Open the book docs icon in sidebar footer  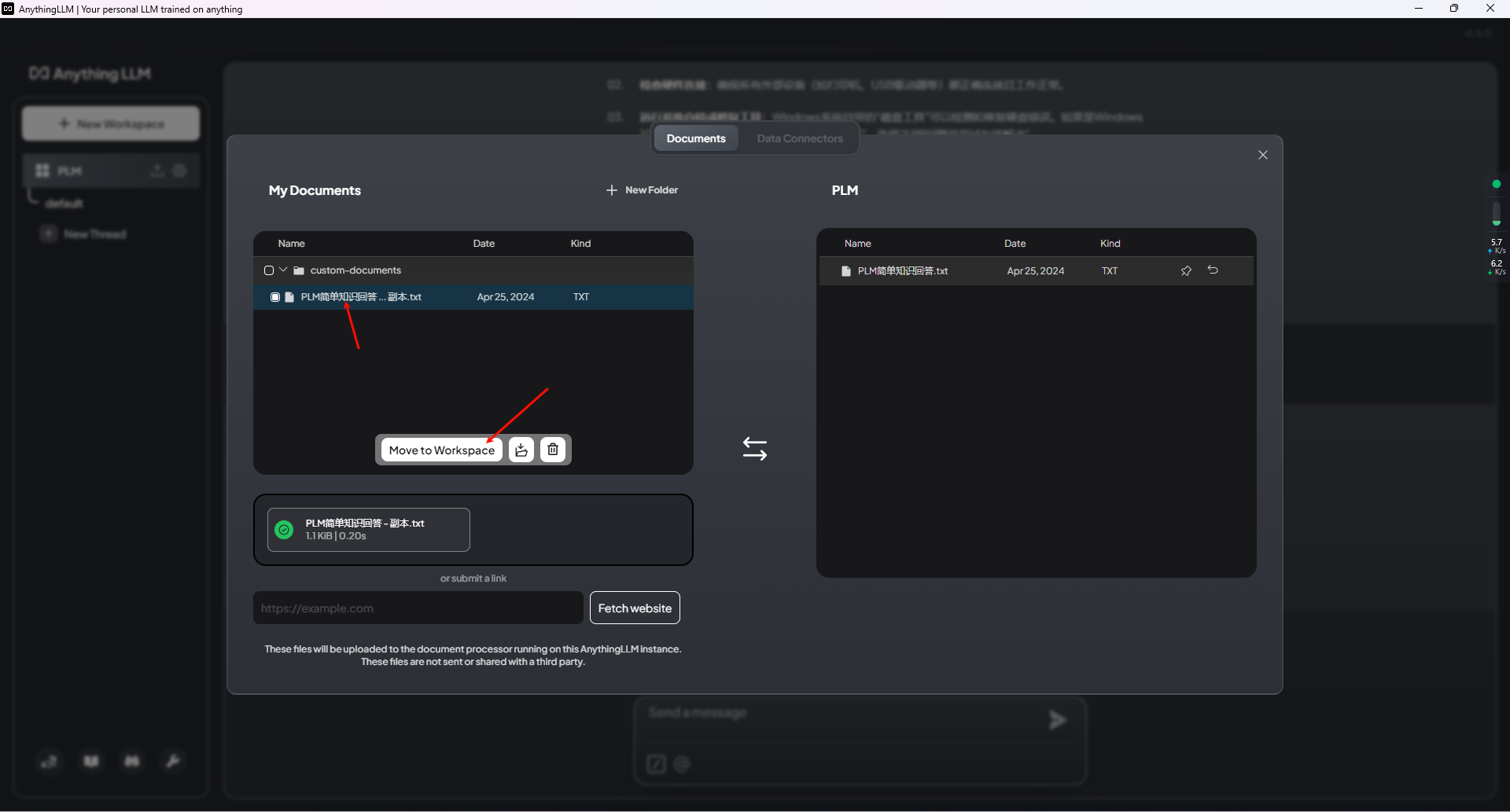pos(91,761)
